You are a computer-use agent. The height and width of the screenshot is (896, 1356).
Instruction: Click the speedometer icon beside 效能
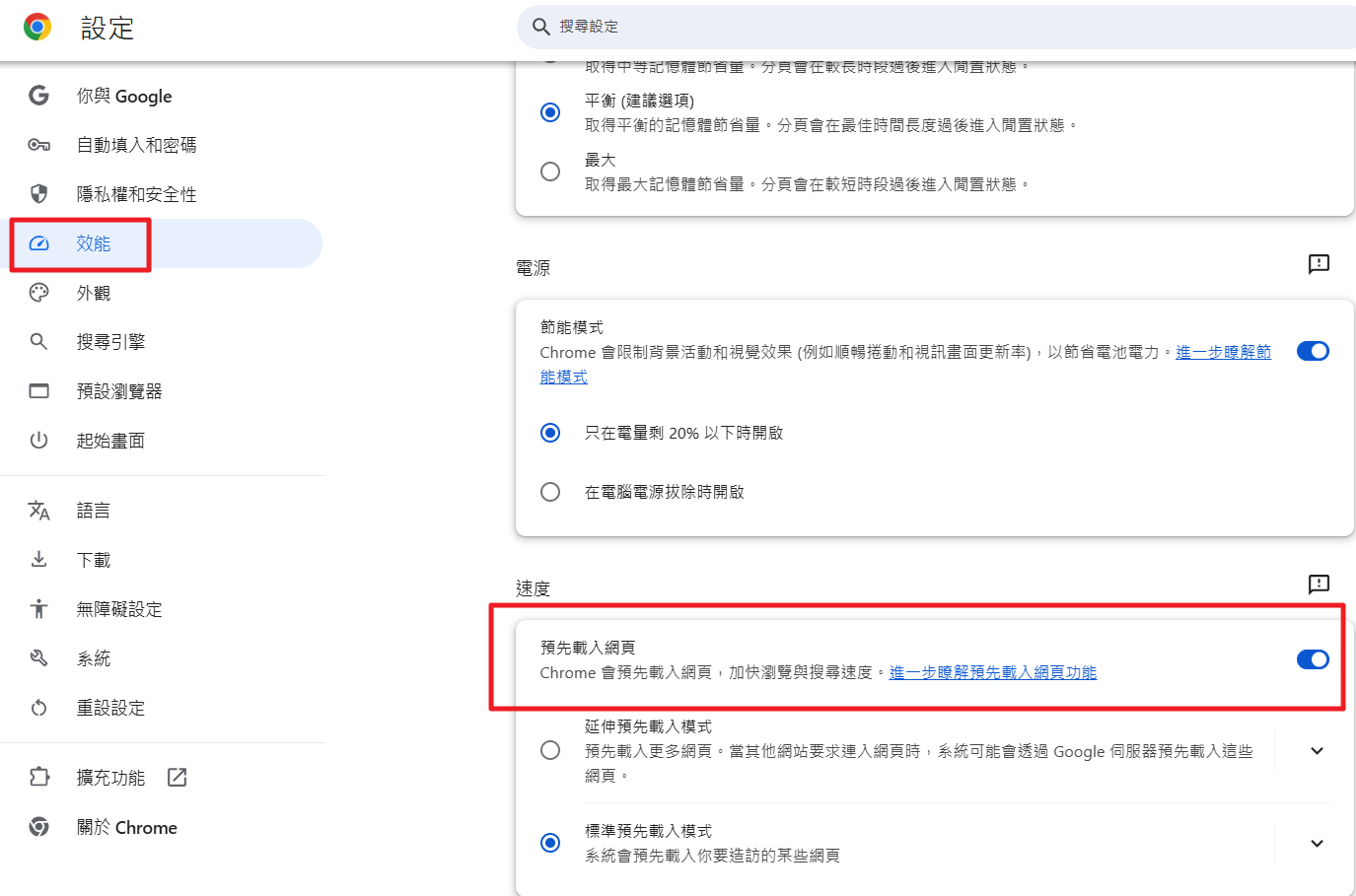click(38, 243)
